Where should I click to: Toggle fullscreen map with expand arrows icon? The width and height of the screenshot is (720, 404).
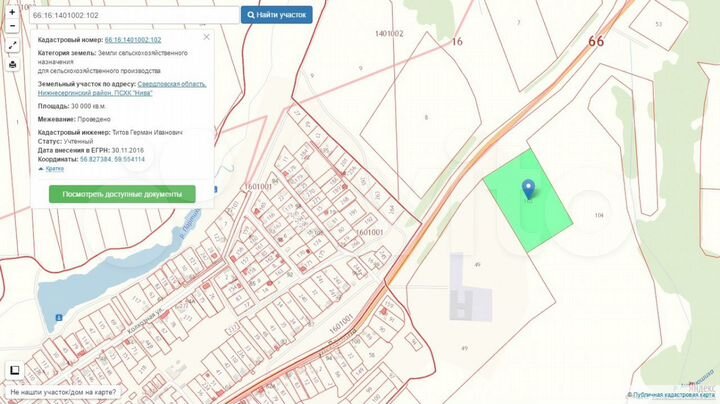pyautogui.click(x=11, y=46)
